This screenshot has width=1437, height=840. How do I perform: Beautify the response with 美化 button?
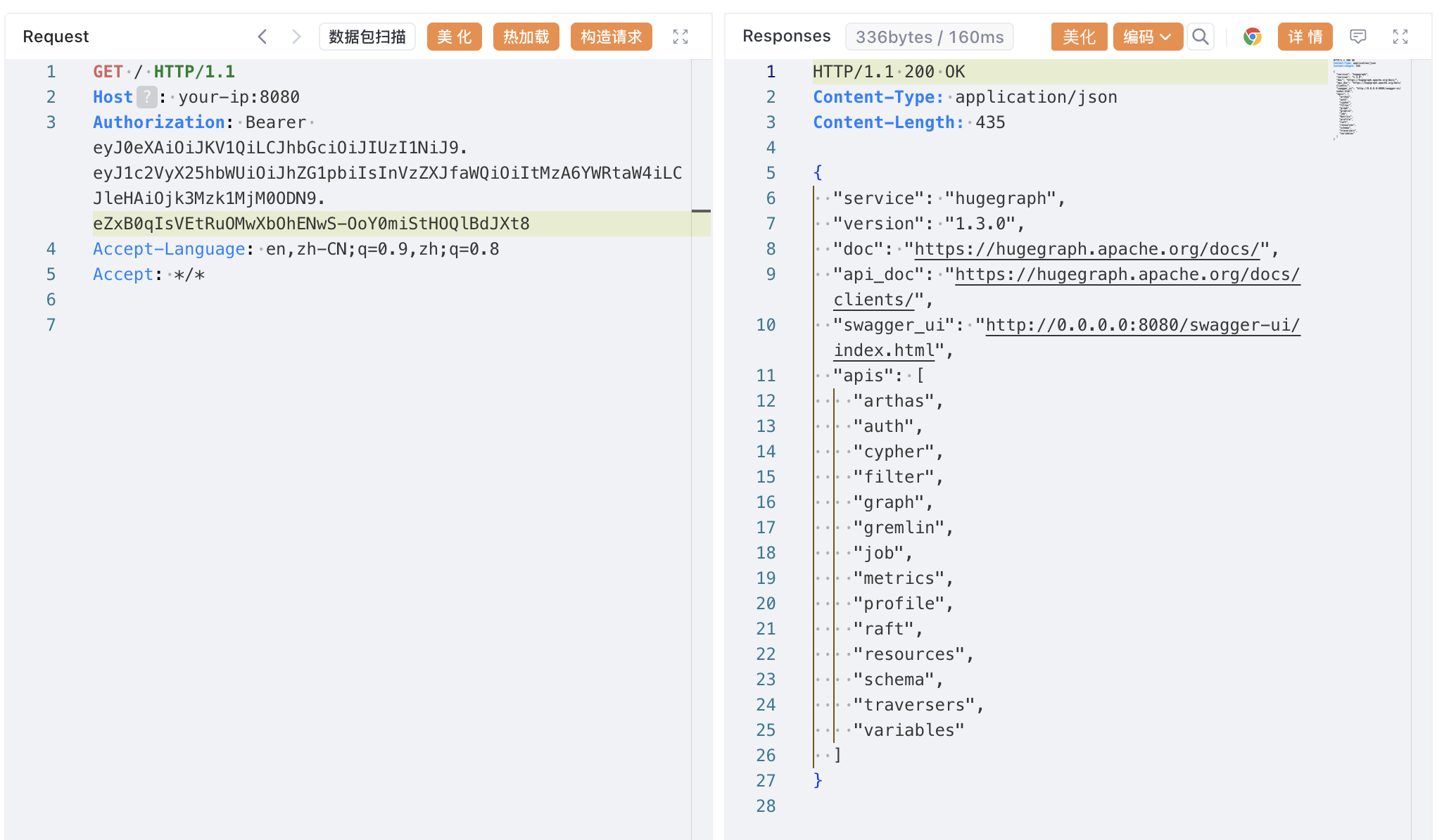pos(1079,37)
